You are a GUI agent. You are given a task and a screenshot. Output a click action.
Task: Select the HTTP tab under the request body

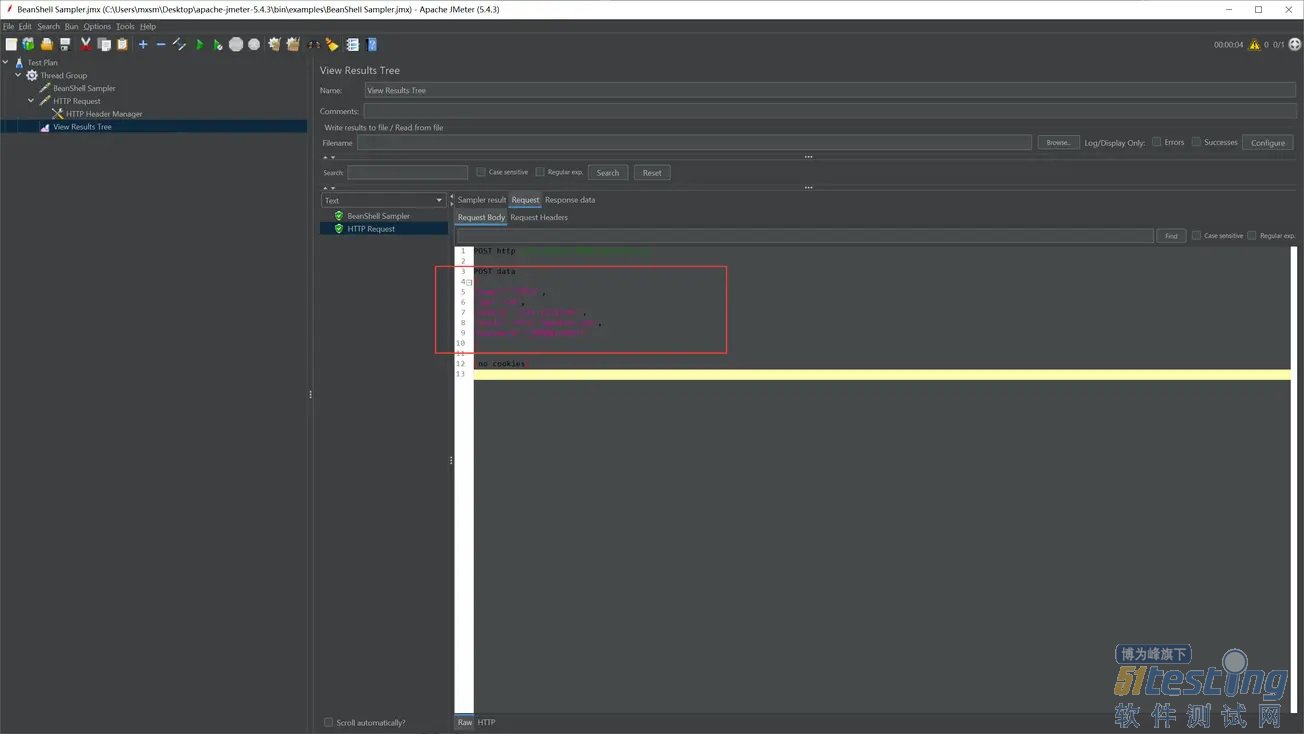(486, 722)
